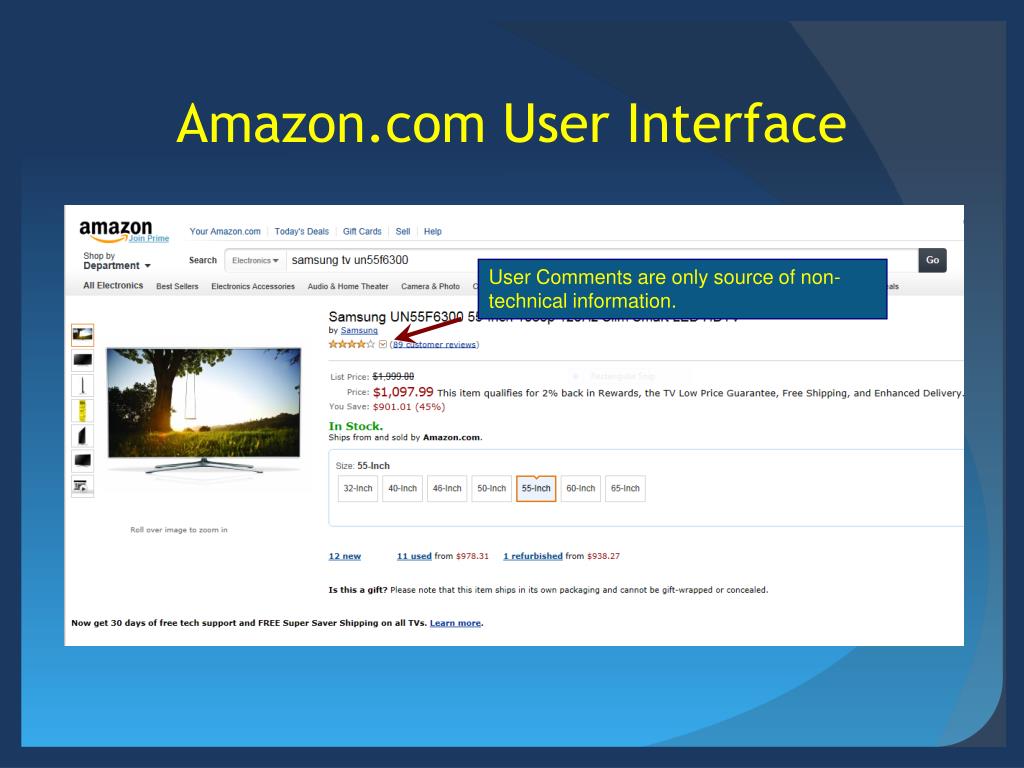Click the In Stock. status text

click(x=356, y=426)
